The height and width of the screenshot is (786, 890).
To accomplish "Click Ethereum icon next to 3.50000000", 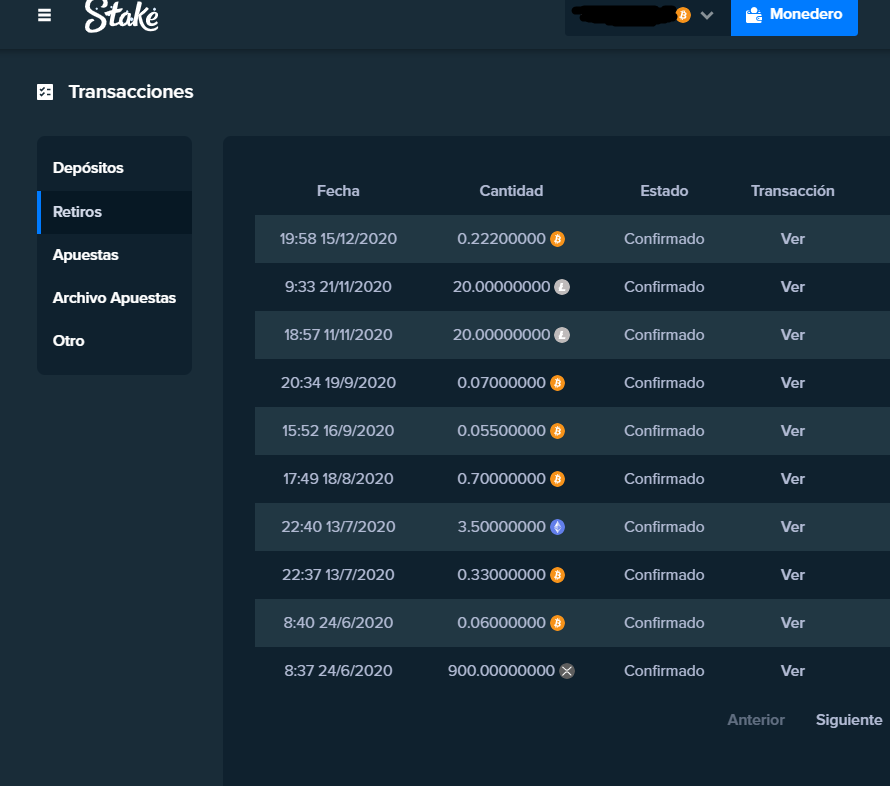I will (558, 527).
